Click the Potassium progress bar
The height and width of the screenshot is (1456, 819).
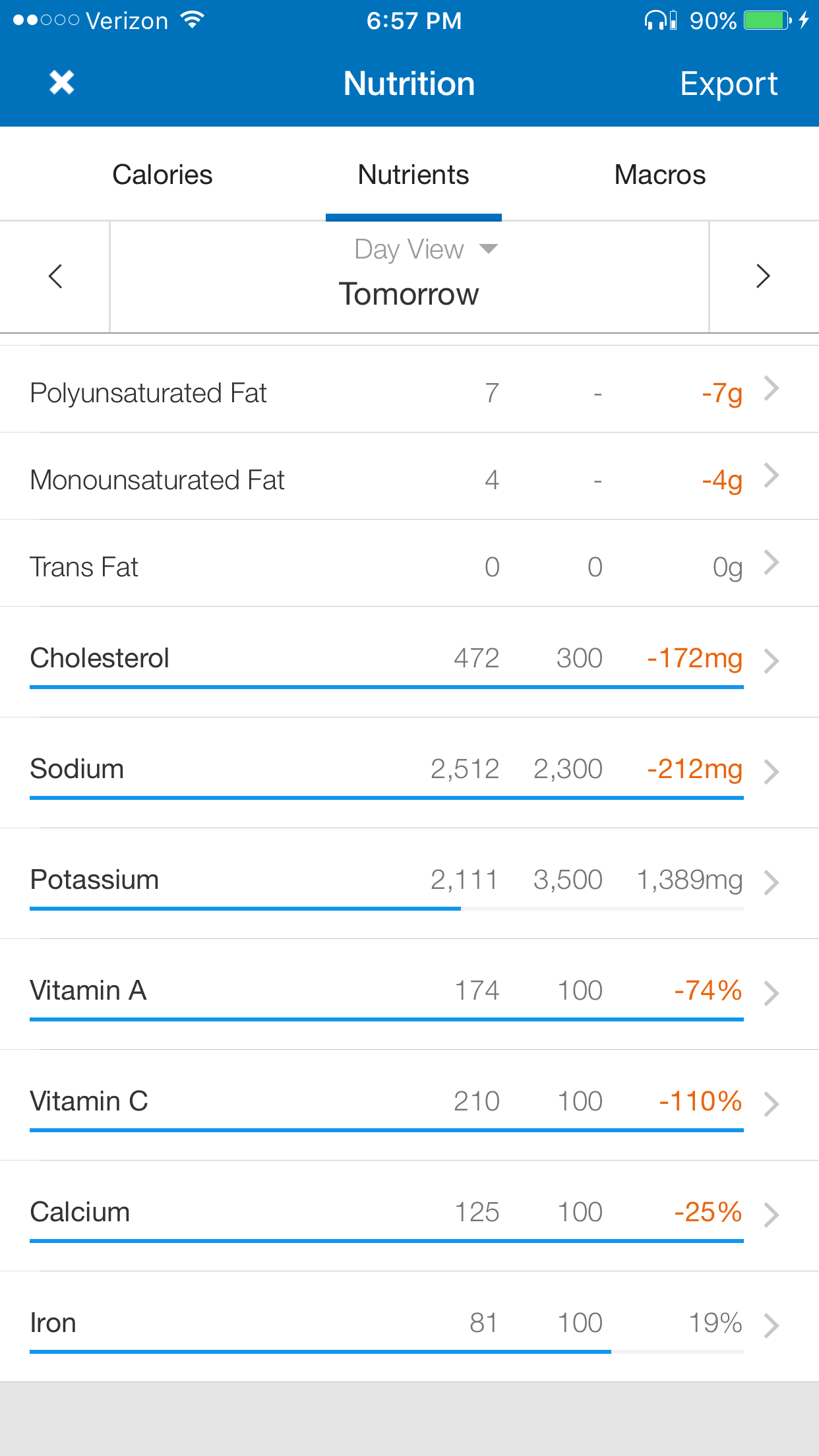(x=386, y=909)
